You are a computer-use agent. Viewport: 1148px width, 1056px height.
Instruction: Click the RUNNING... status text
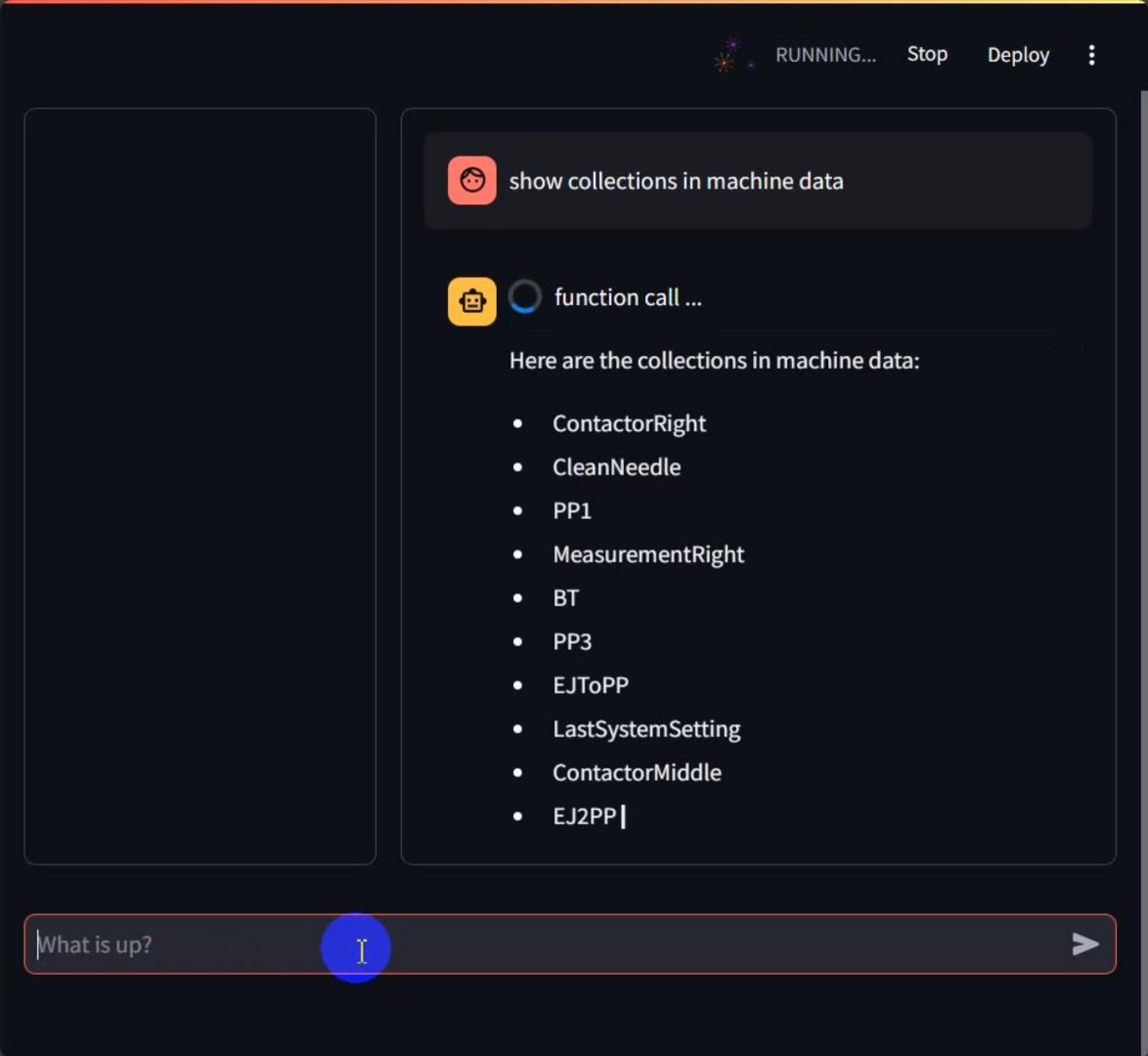tap(824, 56)
